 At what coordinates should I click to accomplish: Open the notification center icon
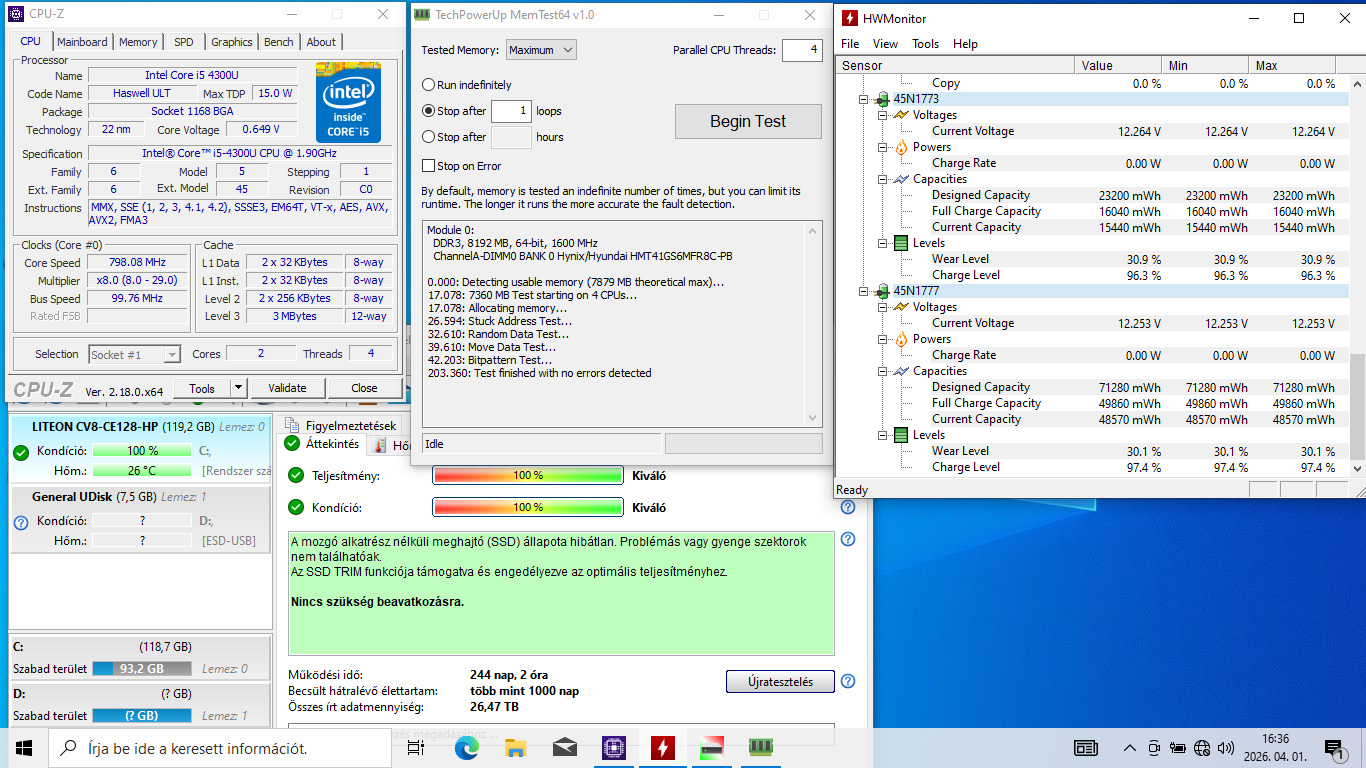1333,747
